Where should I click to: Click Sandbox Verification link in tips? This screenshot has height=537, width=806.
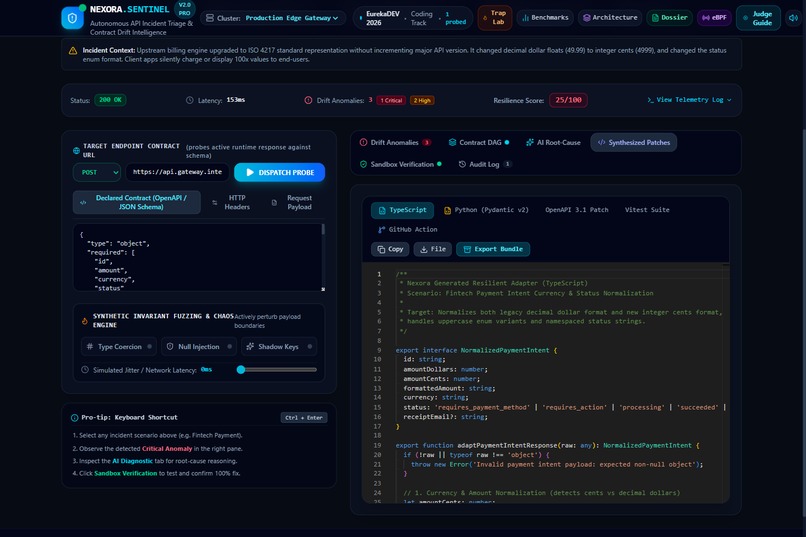point(125,473)
